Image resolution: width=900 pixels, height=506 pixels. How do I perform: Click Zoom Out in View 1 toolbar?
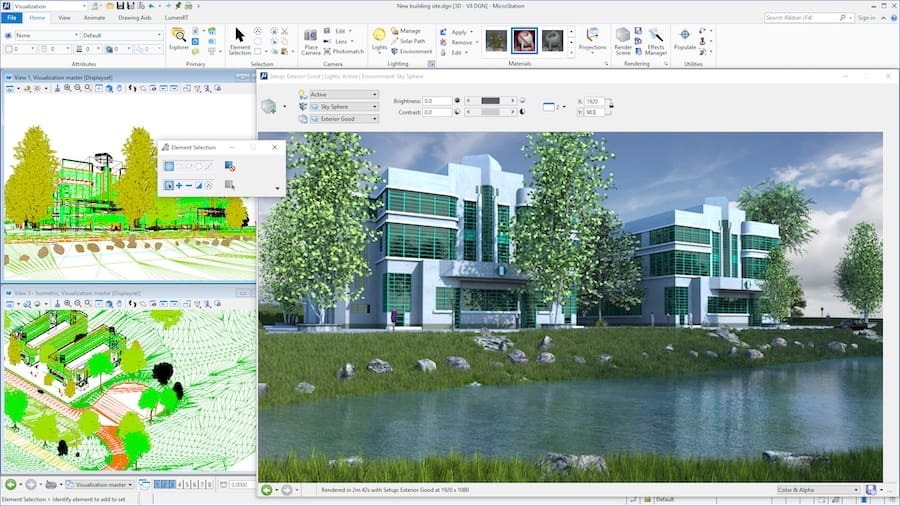pos(77,88)
